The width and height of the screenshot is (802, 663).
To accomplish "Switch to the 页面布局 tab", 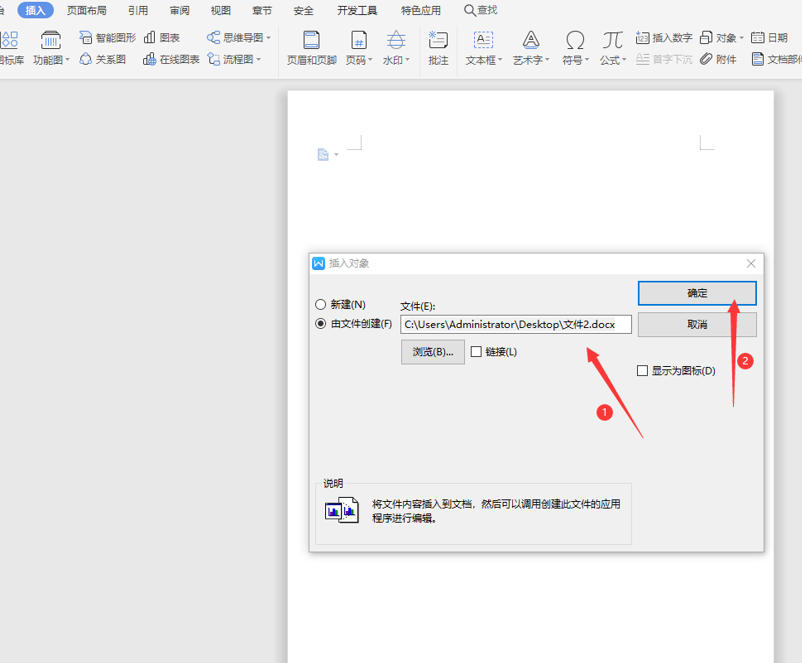I will 86,10.
